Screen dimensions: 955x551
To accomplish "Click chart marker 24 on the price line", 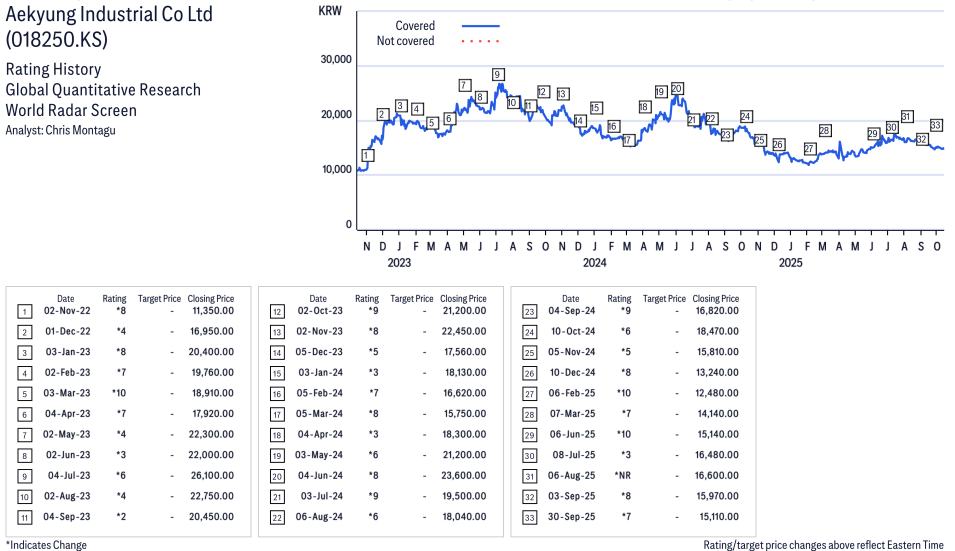I will (x=746, y=117).
